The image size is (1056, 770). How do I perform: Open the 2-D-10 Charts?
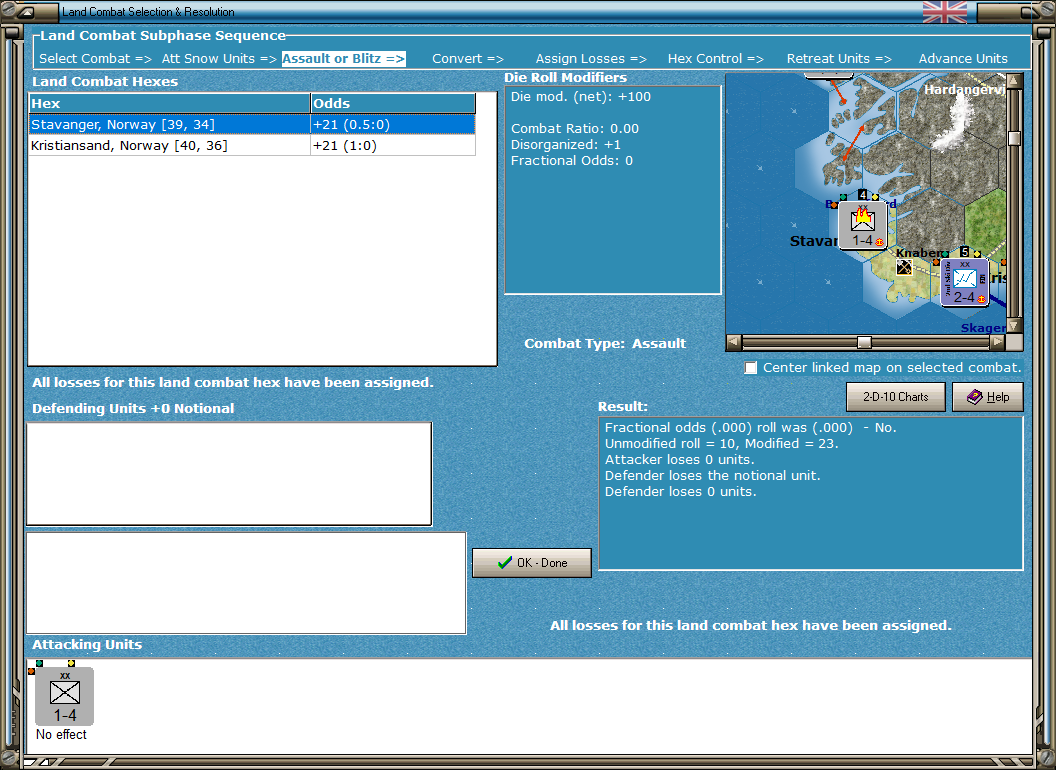point(896,397)
